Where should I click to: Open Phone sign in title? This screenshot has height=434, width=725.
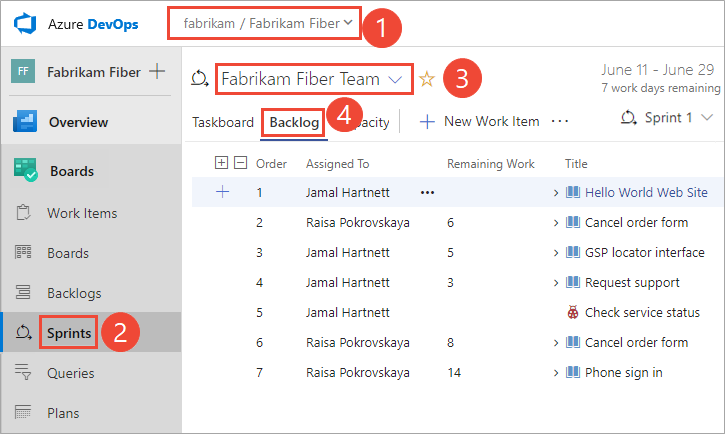coord(624,373)
